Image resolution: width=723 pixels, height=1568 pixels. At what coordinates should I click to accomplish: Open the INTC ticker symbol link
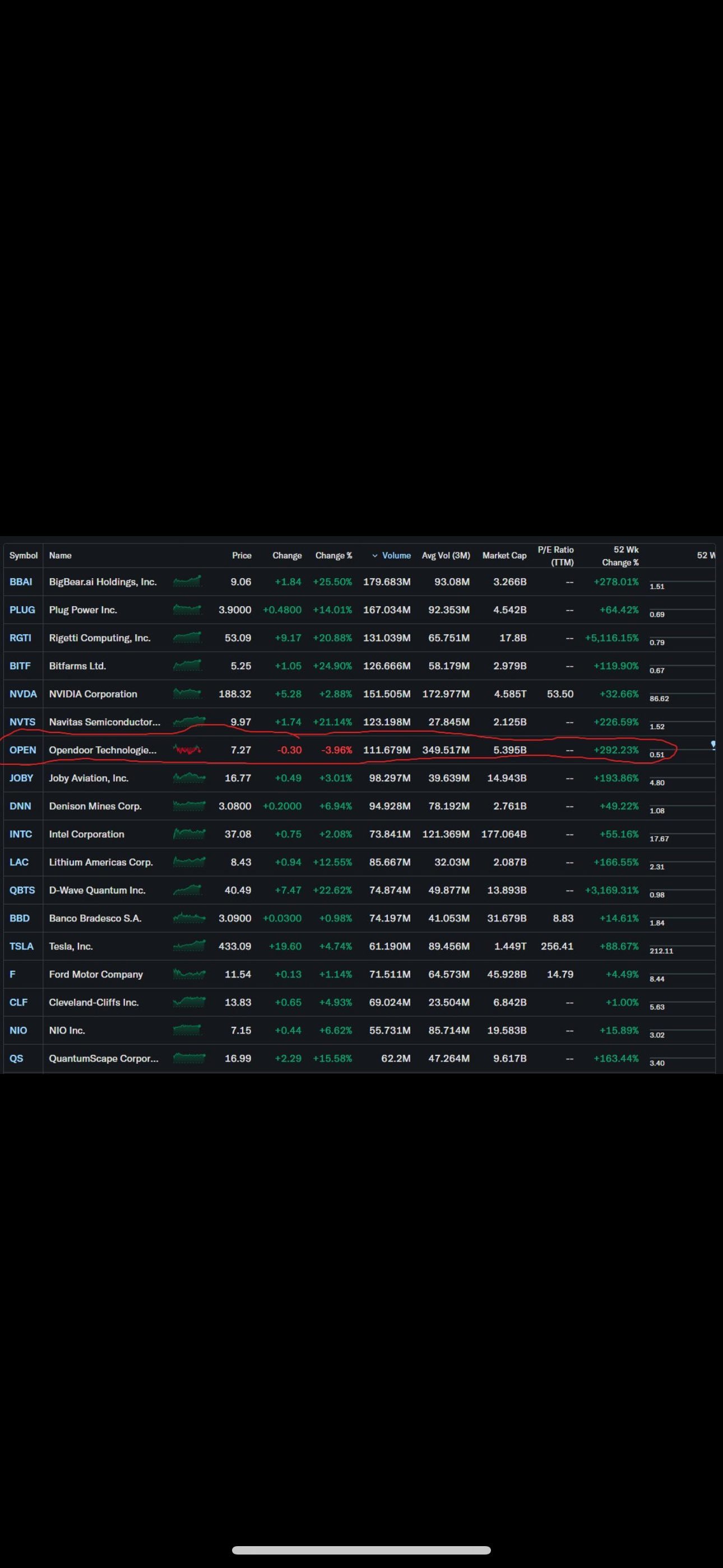point(21,834)
